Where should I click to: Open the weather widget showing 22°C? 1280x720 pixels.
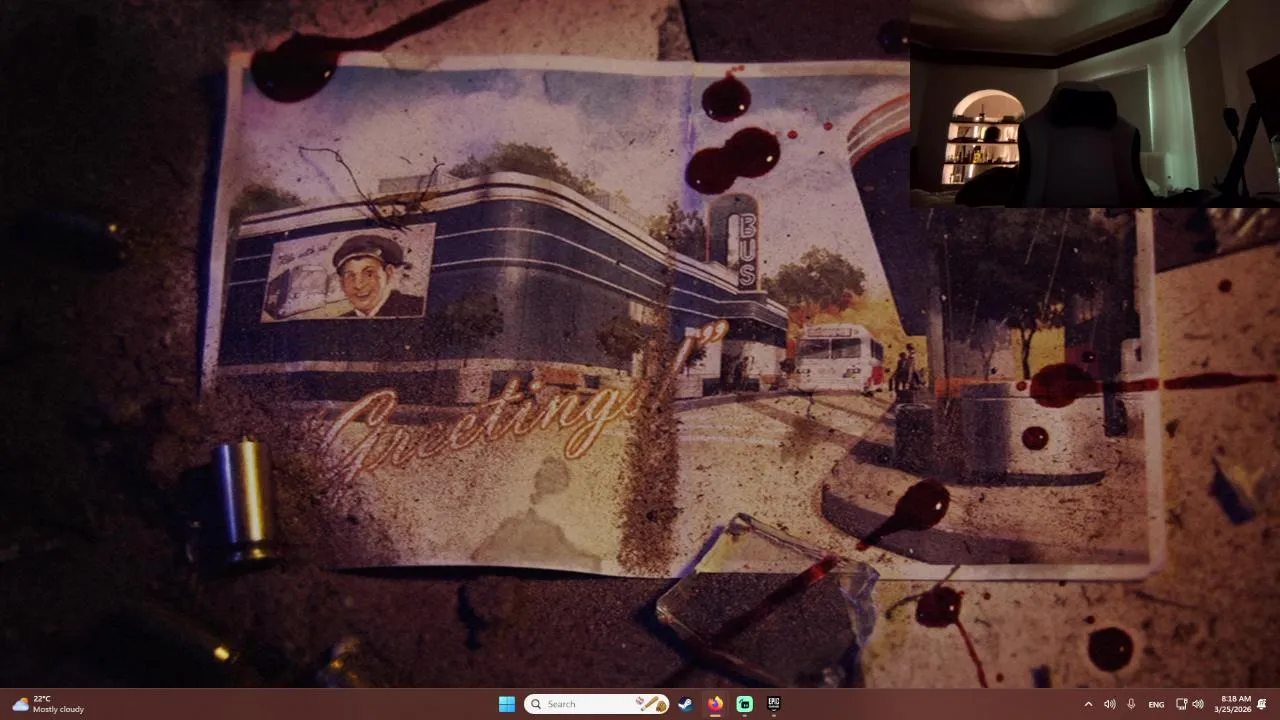pyautogui.click(x=47, y=704)
